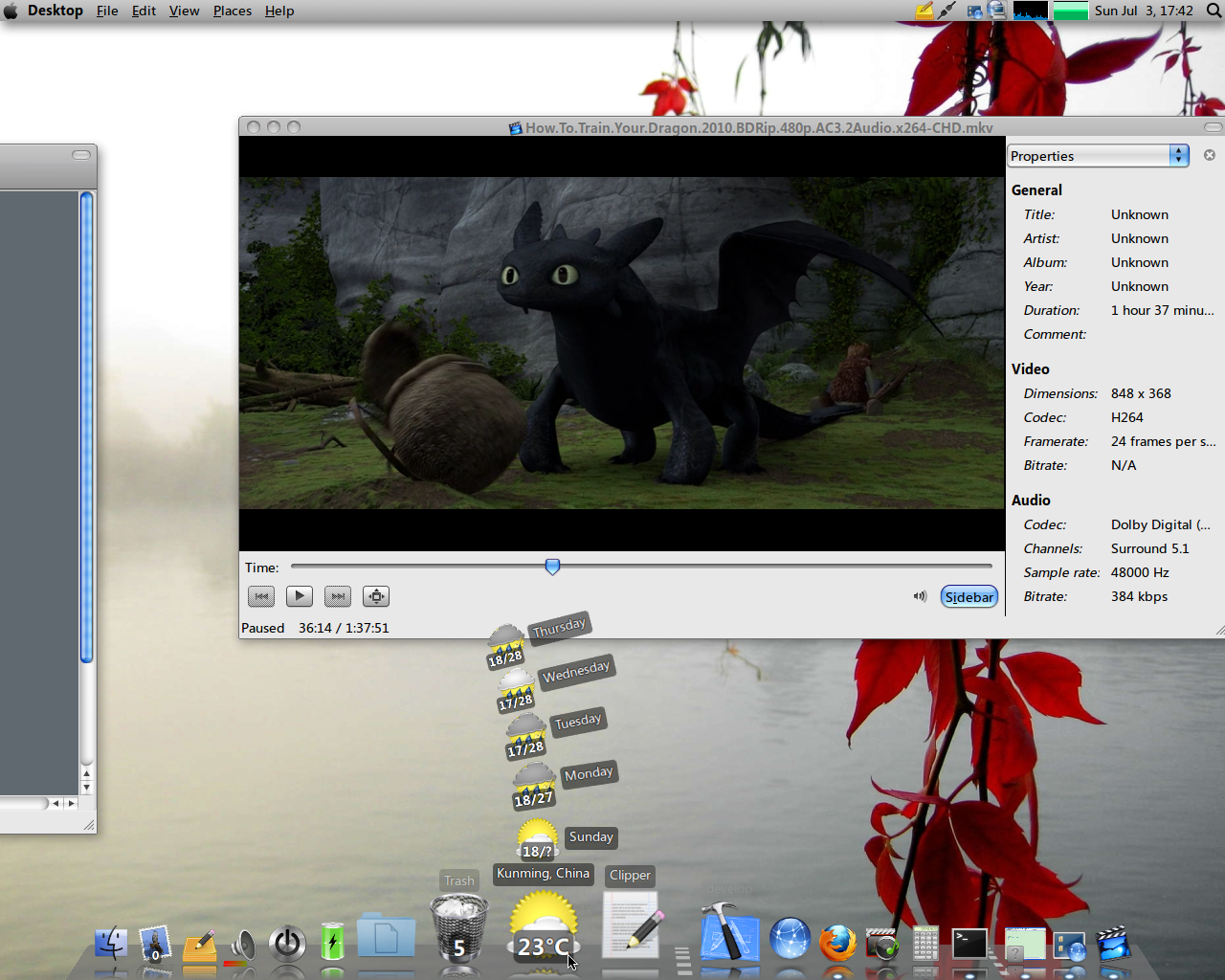The height and width of the screenshot is (980, 1225).
Task: Click the '848 x 368' dimensions value
Action: pyautogui.click(x=1141, y=393)
